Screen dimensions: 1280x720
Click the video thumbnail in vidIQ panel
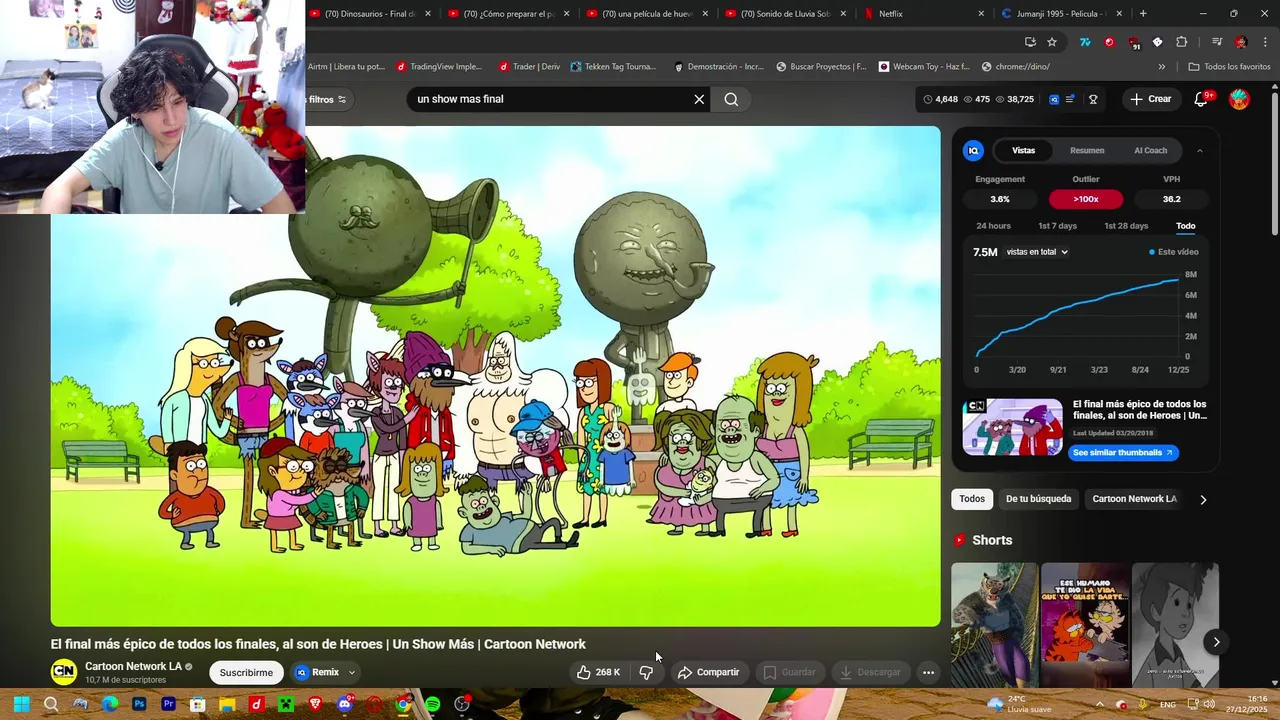pyautogui.click(x=1013, y=427)
